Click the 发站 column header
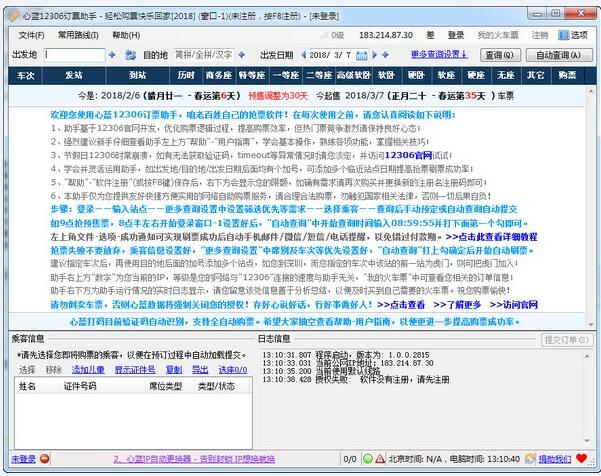This screenshot has width=601, height=476. coord(74,75)
